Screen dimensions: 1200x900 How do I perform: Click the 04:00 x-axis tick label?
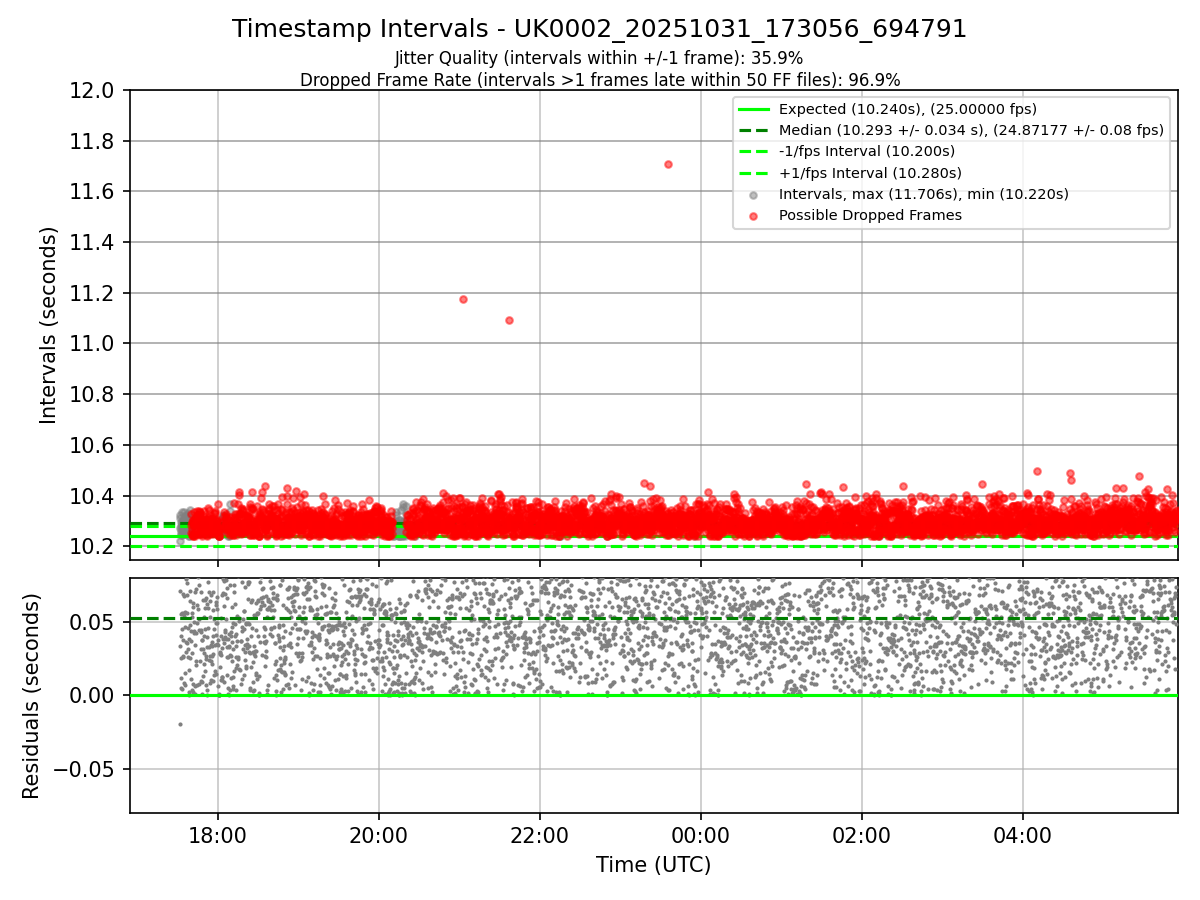(x=1023, y=834)
